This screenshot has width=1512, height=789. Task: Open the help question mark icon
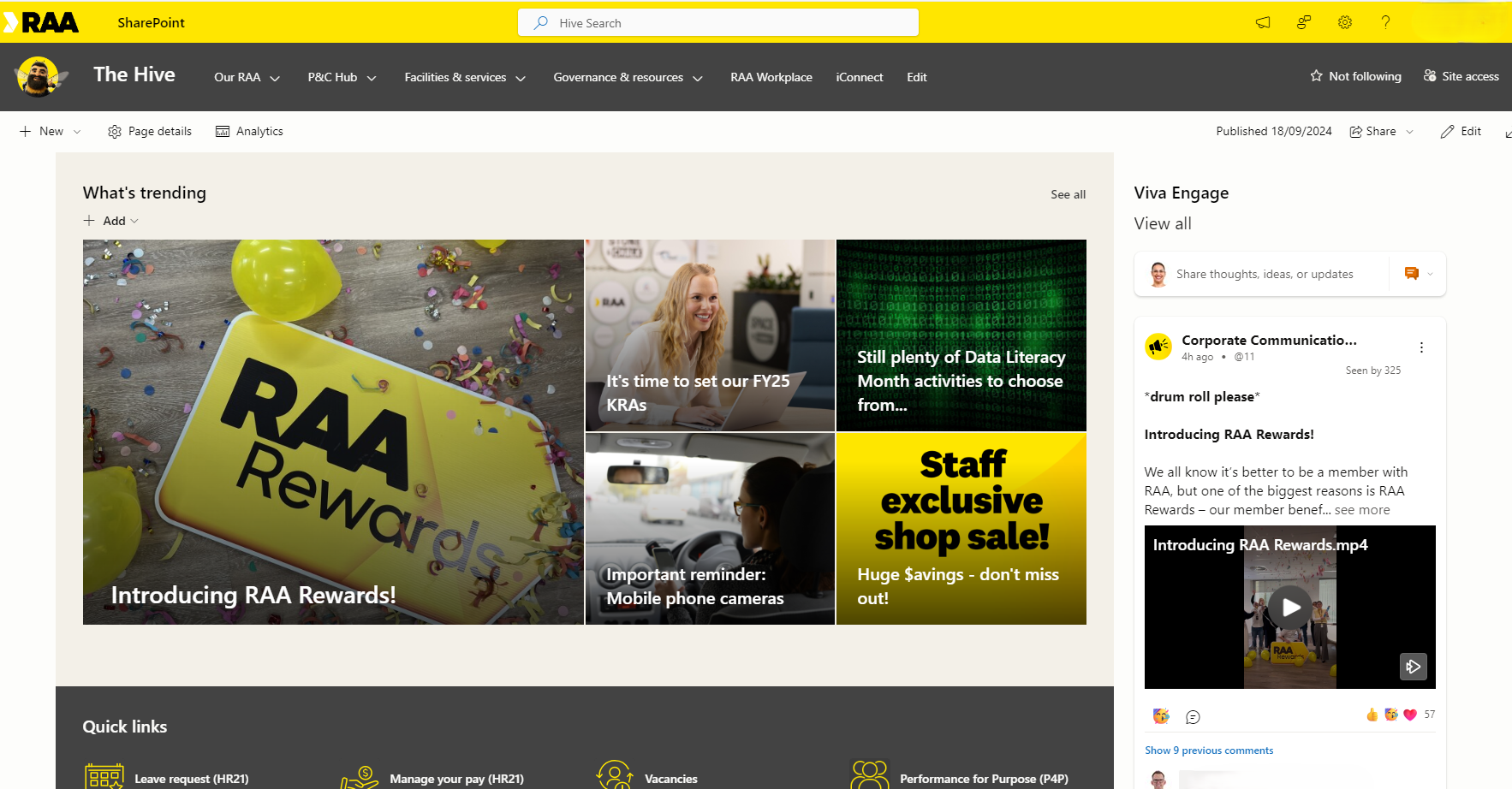(1385, 23)
